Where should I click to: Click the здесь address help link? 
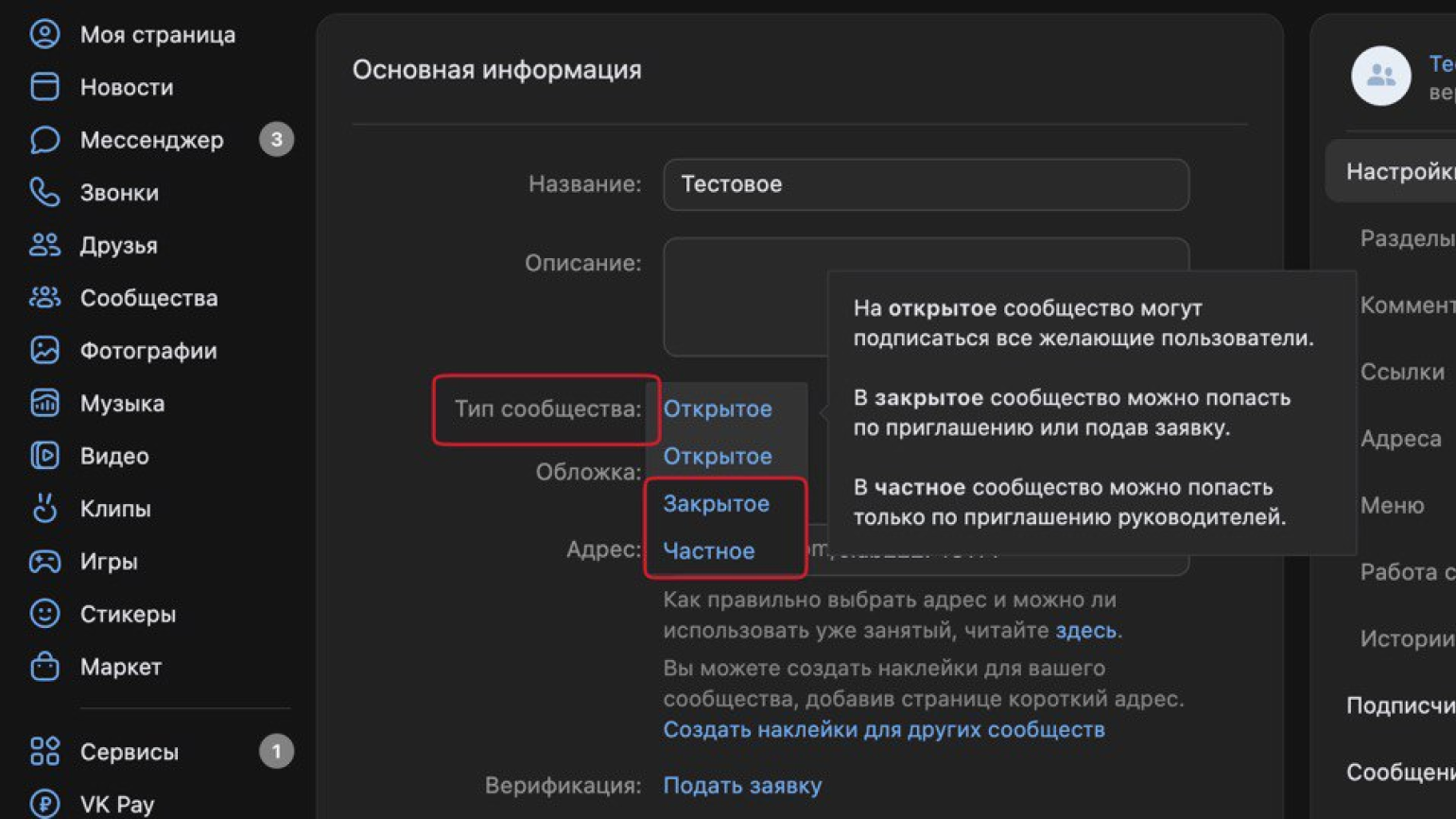[1085, 630]
